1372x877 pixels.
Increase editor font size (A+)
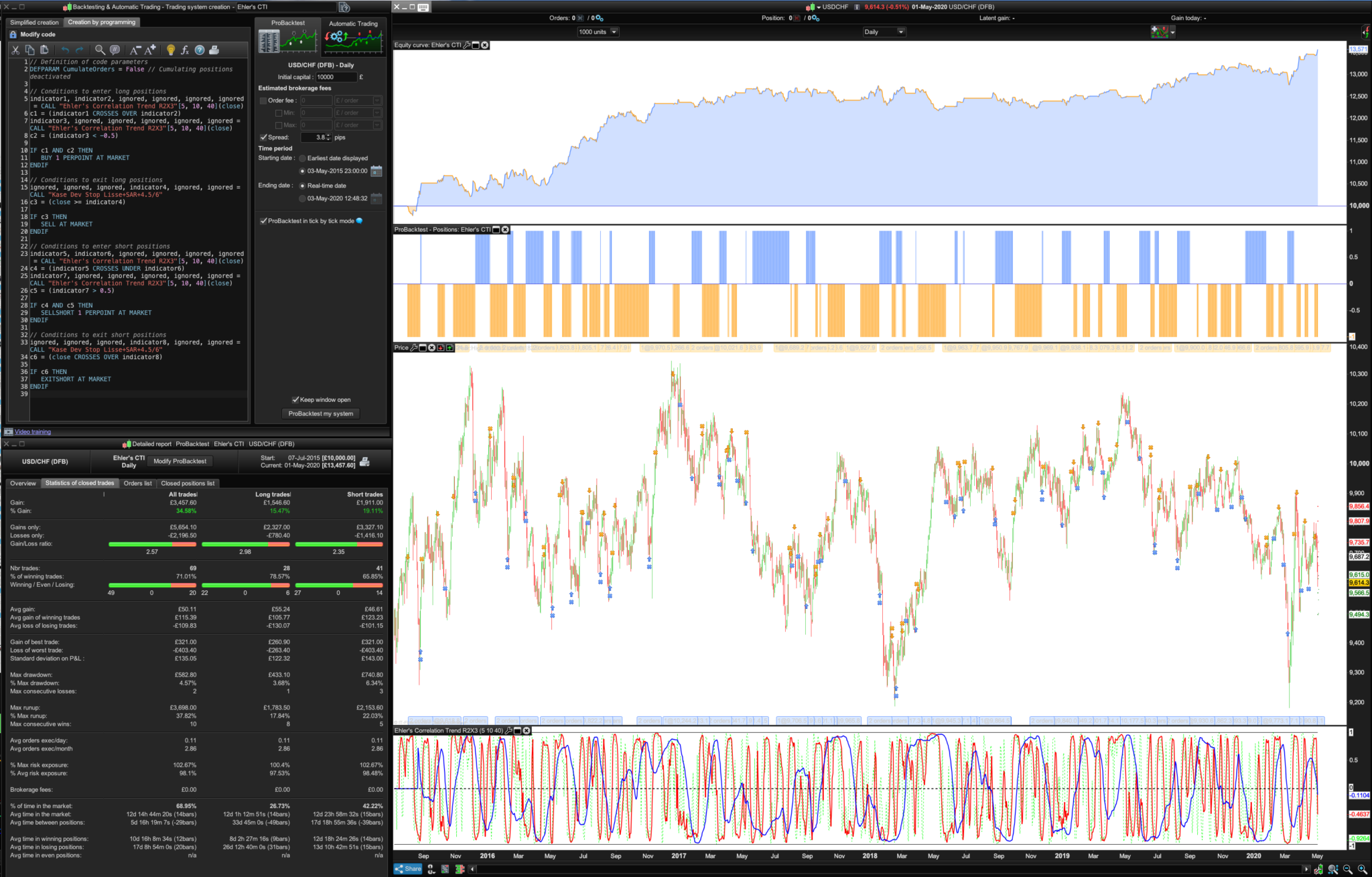tap(150, 50)
